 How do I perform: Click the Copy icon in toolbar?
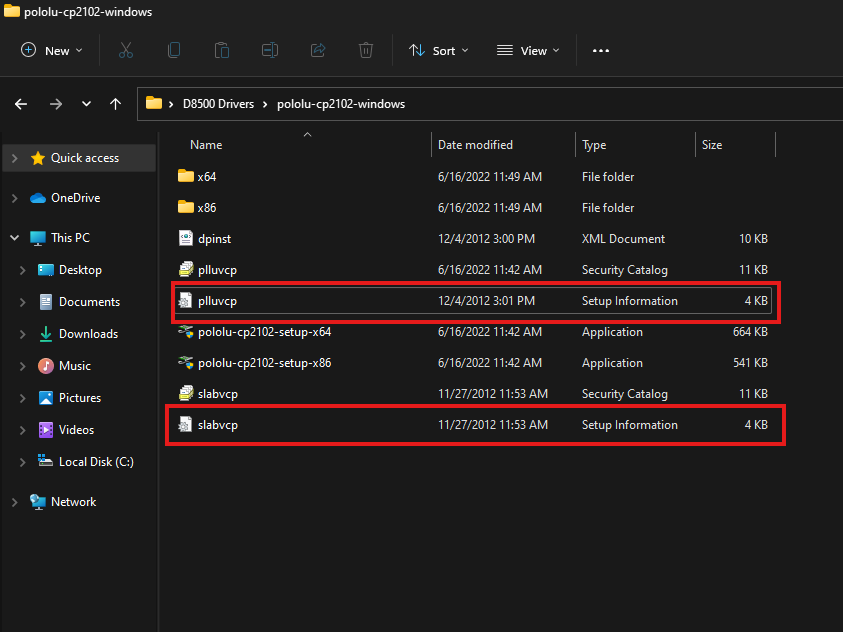pos(174,50)
